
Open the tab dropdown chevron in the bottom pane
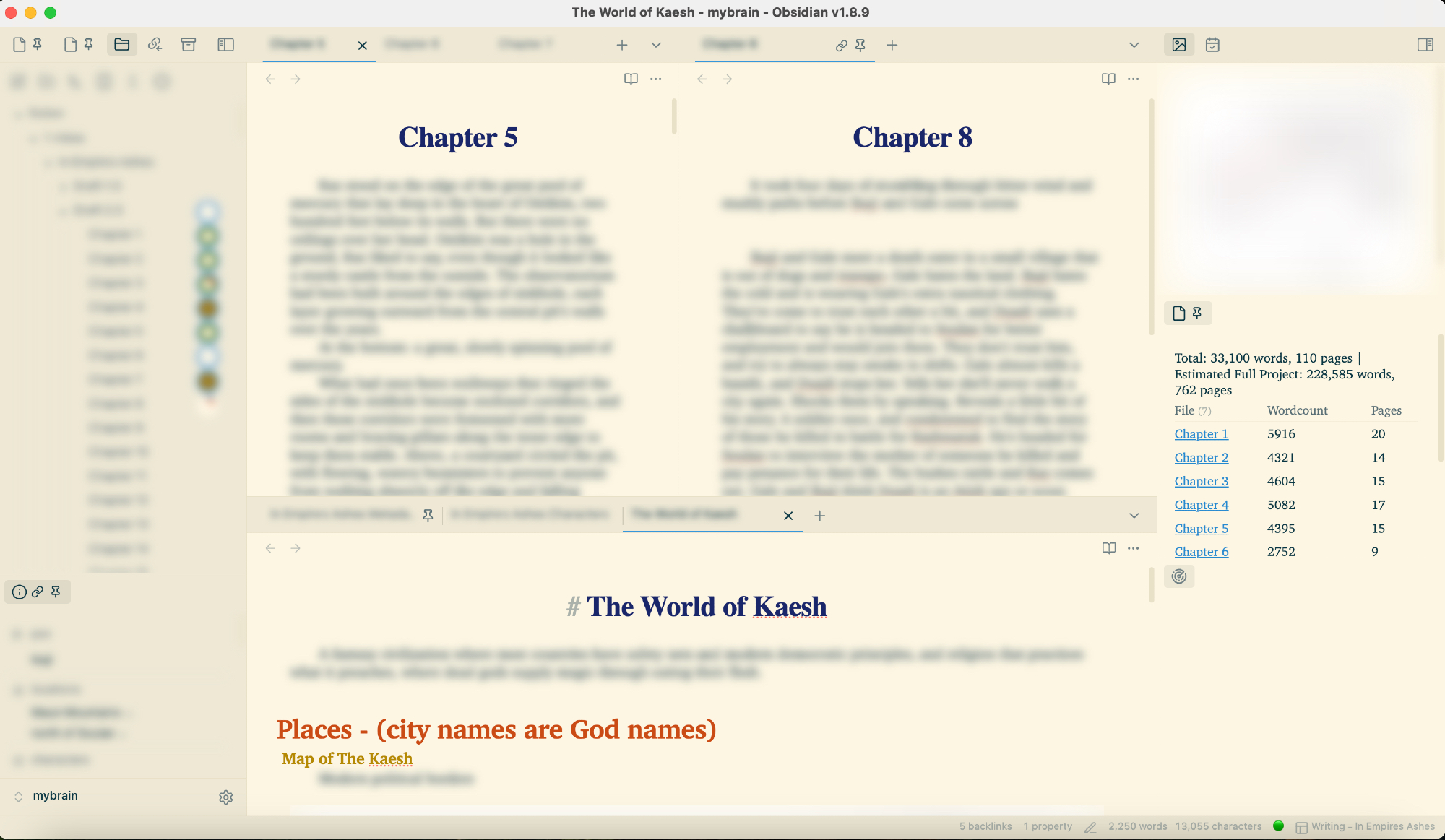(x=1134, y=516)
